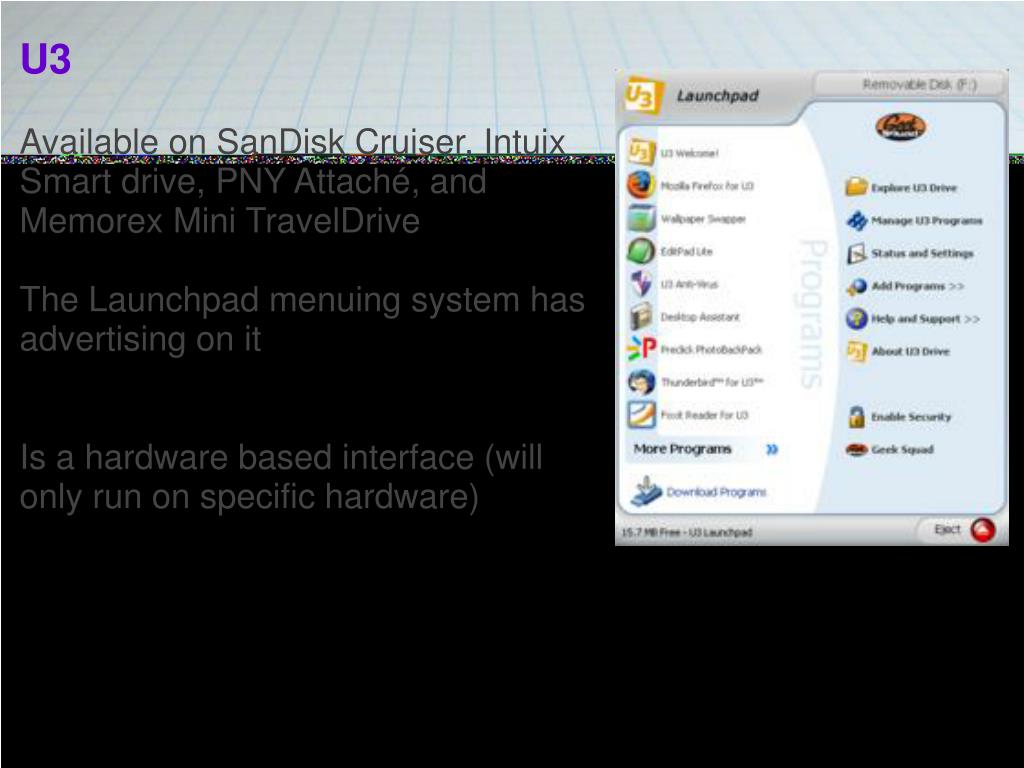Click the Geek Squad logo at top

901,126
